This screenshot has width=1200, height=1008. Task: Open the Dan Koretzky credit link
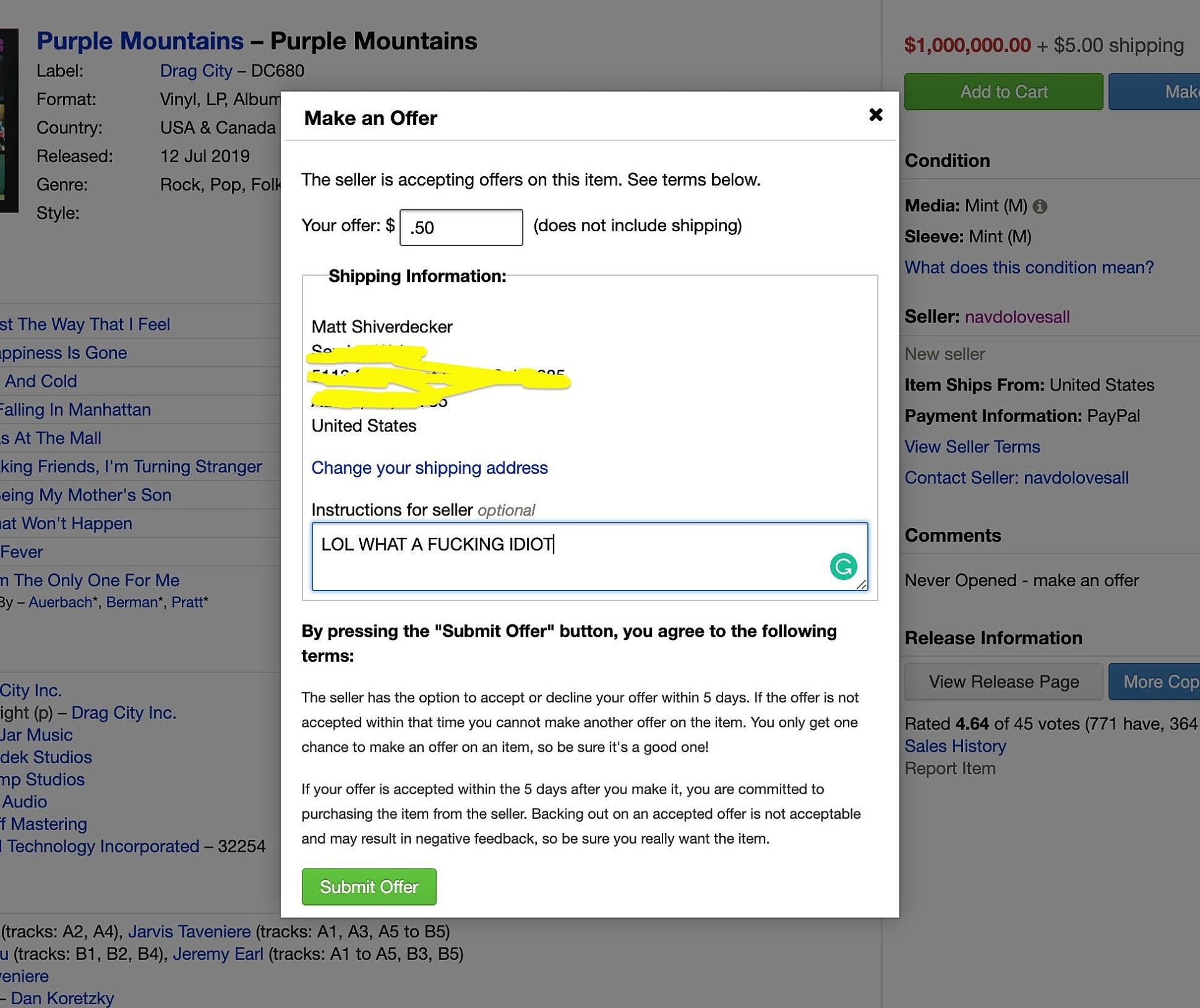click(62, 998)
